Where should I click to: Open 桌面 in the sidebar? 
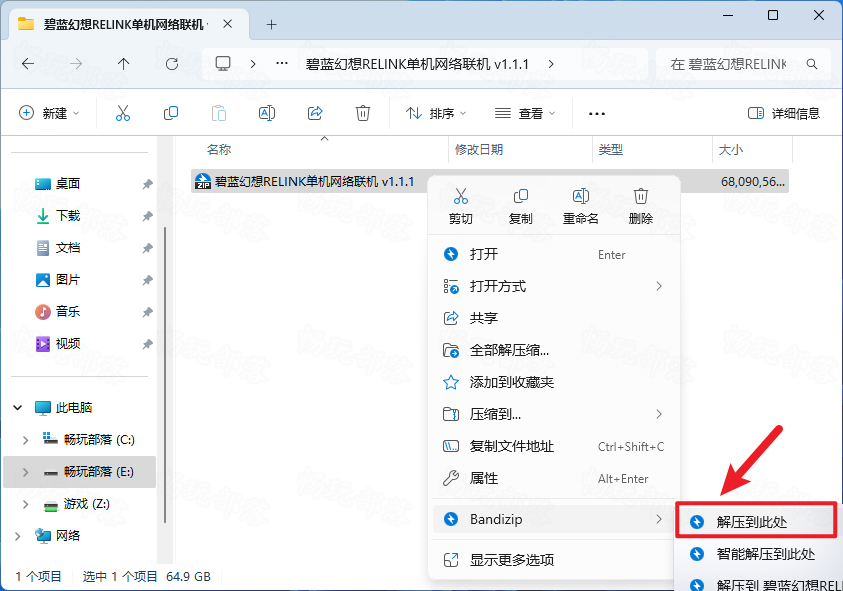tap(68, 184)
